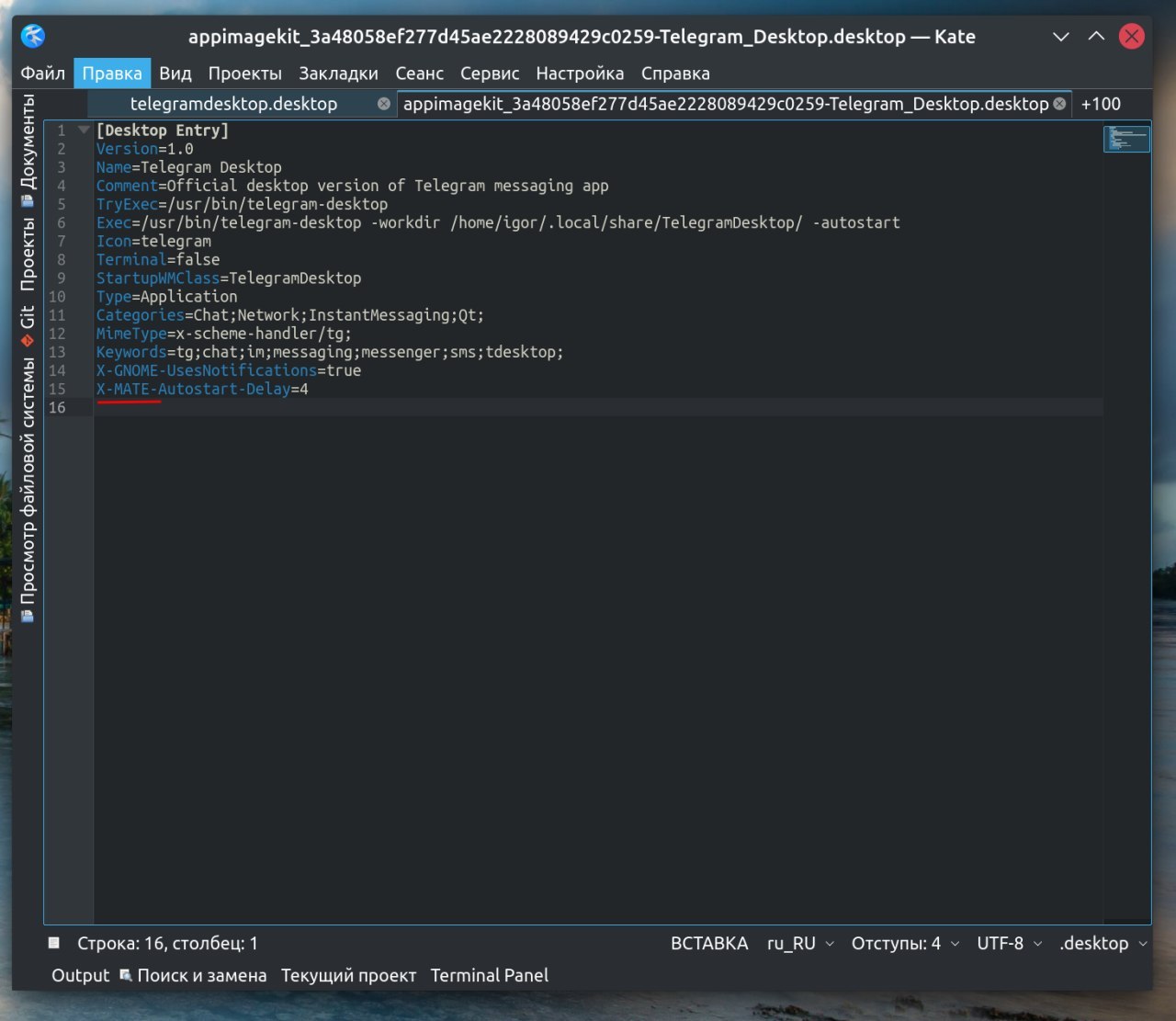Viewport: 1176px width, 1021px height.
Task: Open the Сервис menu
Action: click(490, 74)
